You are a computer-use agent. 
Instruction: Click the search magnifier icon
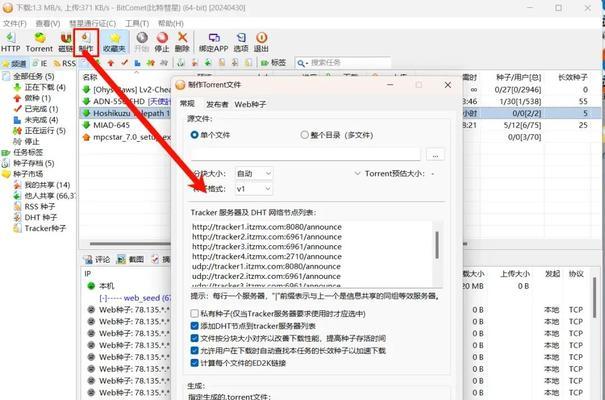300,63
